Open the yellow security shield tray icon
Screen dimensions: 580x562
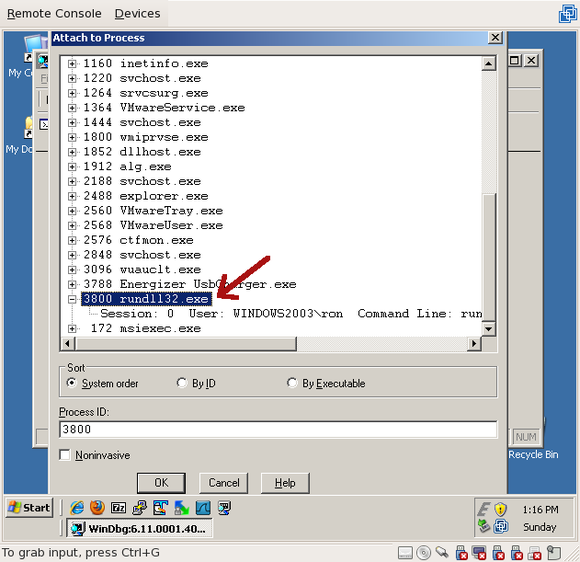point(500,509)
